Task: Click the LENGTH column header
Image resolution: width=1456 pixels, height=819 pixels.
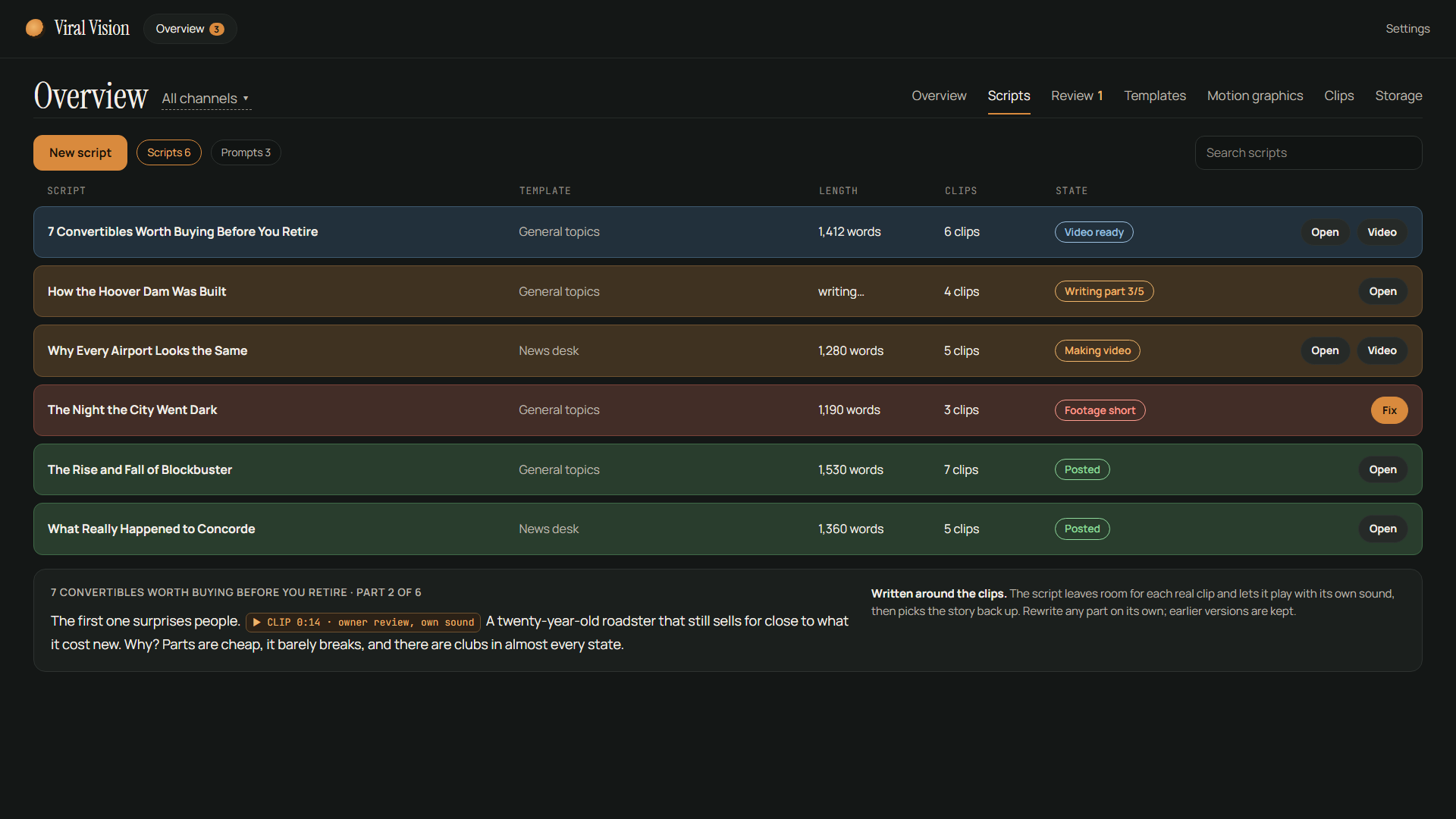Action: click(x=838, y=190)
